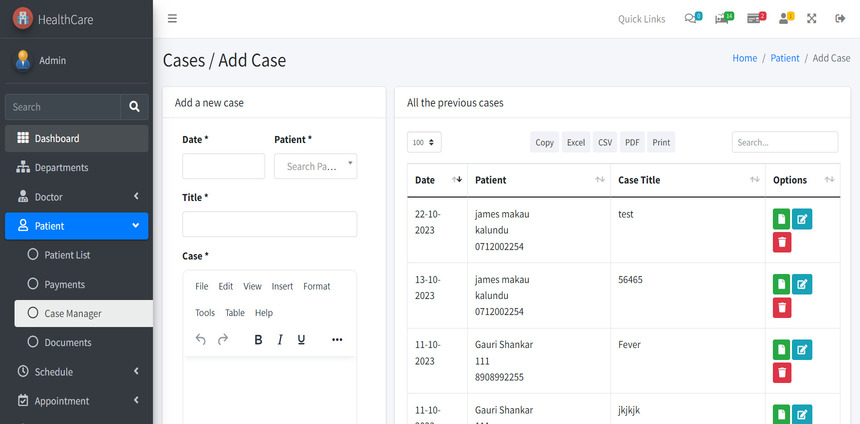Screen dimensions: 860x424
Task: Expand the Doctor sidebar menu
Action: 76,197
